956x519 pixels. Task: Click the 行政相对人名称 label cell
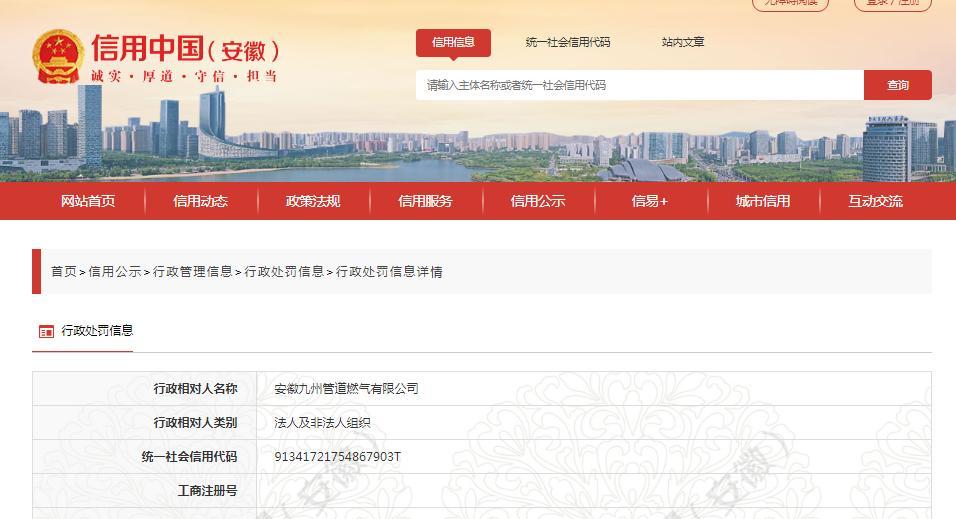pos(144,388)
